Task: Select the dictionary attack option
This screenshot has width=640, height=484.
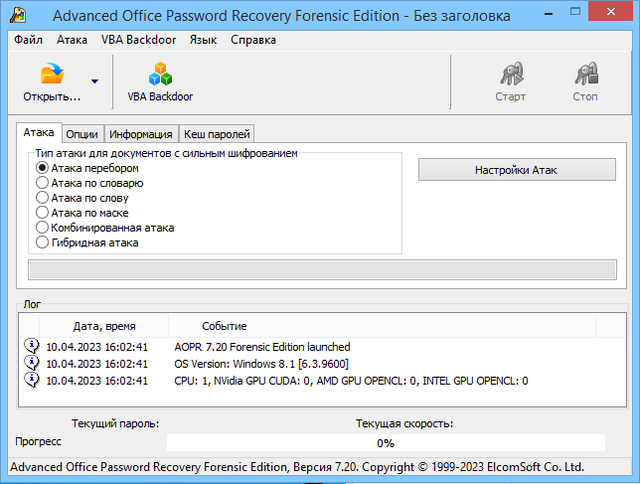Action: coord(42,183)
